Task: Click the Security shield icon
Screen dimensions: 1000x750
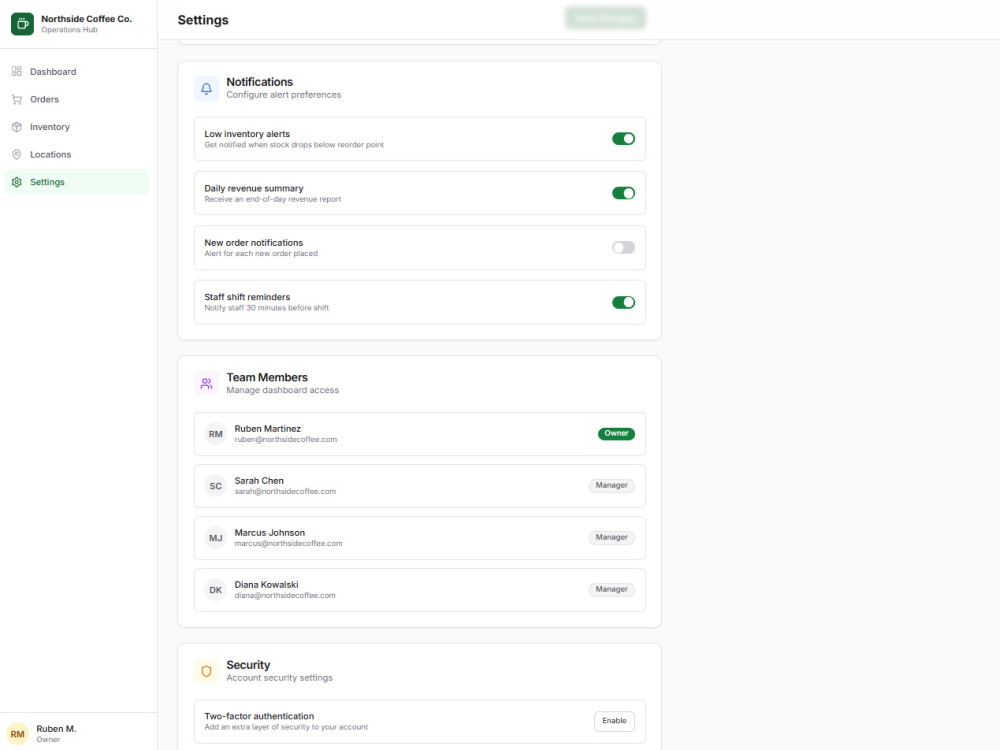Action: click(206, 672)
